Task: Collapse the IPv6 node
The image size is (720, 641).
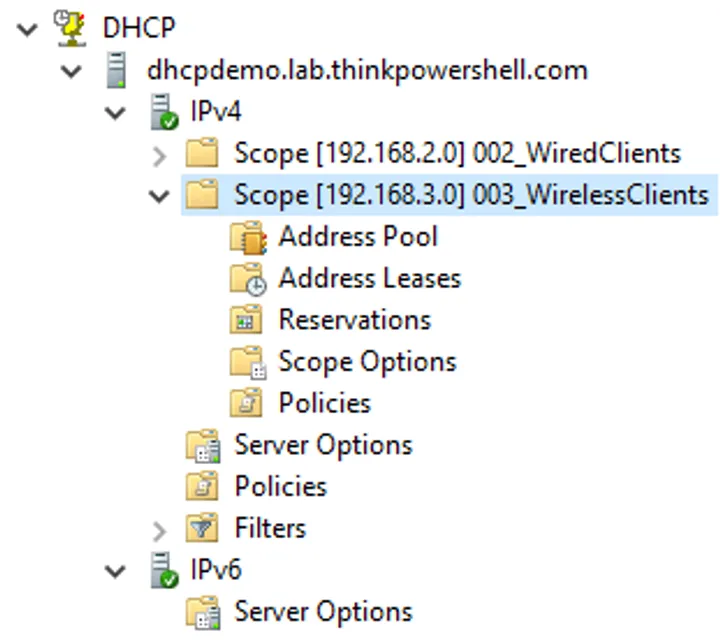Action: pos(117,570)
